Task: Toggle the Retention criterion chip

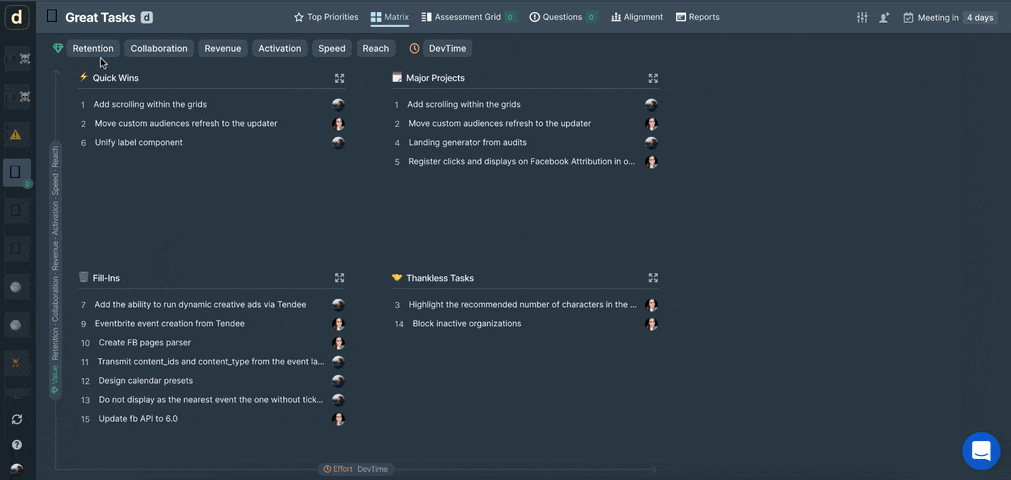Action: (x=93, y=48)
